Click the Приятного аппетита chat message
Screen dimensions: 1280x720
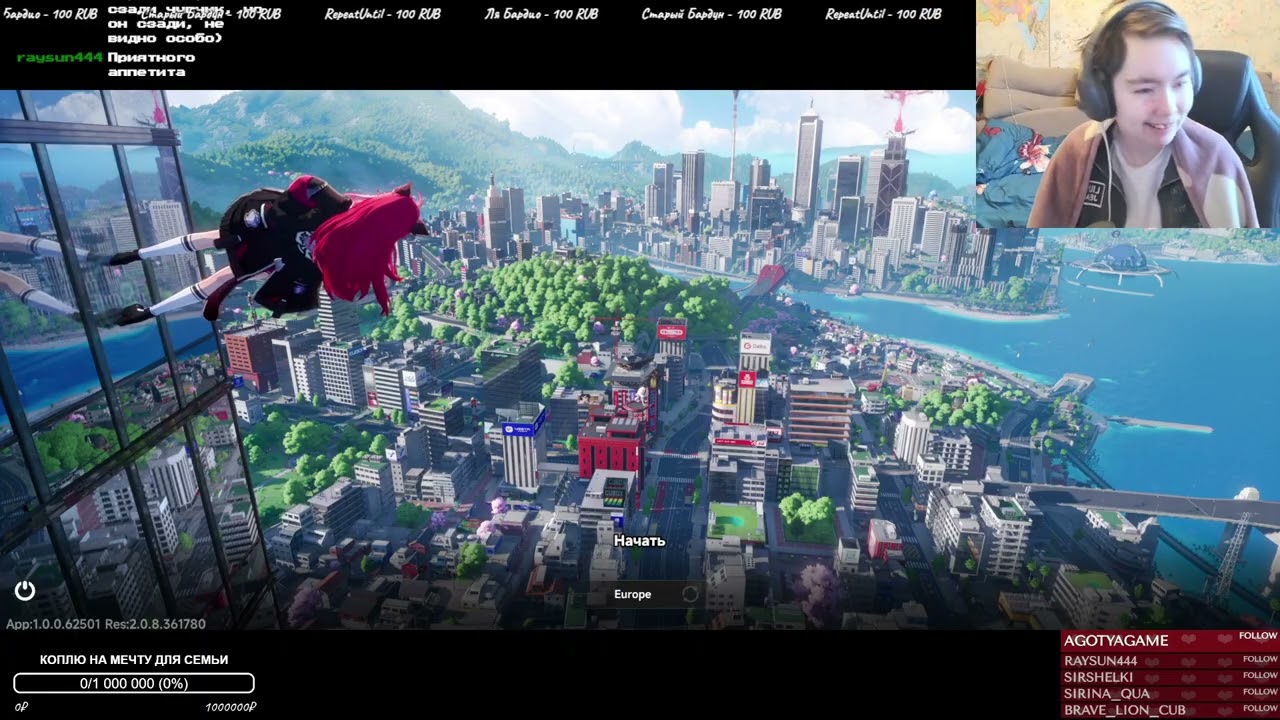[153, 65]
